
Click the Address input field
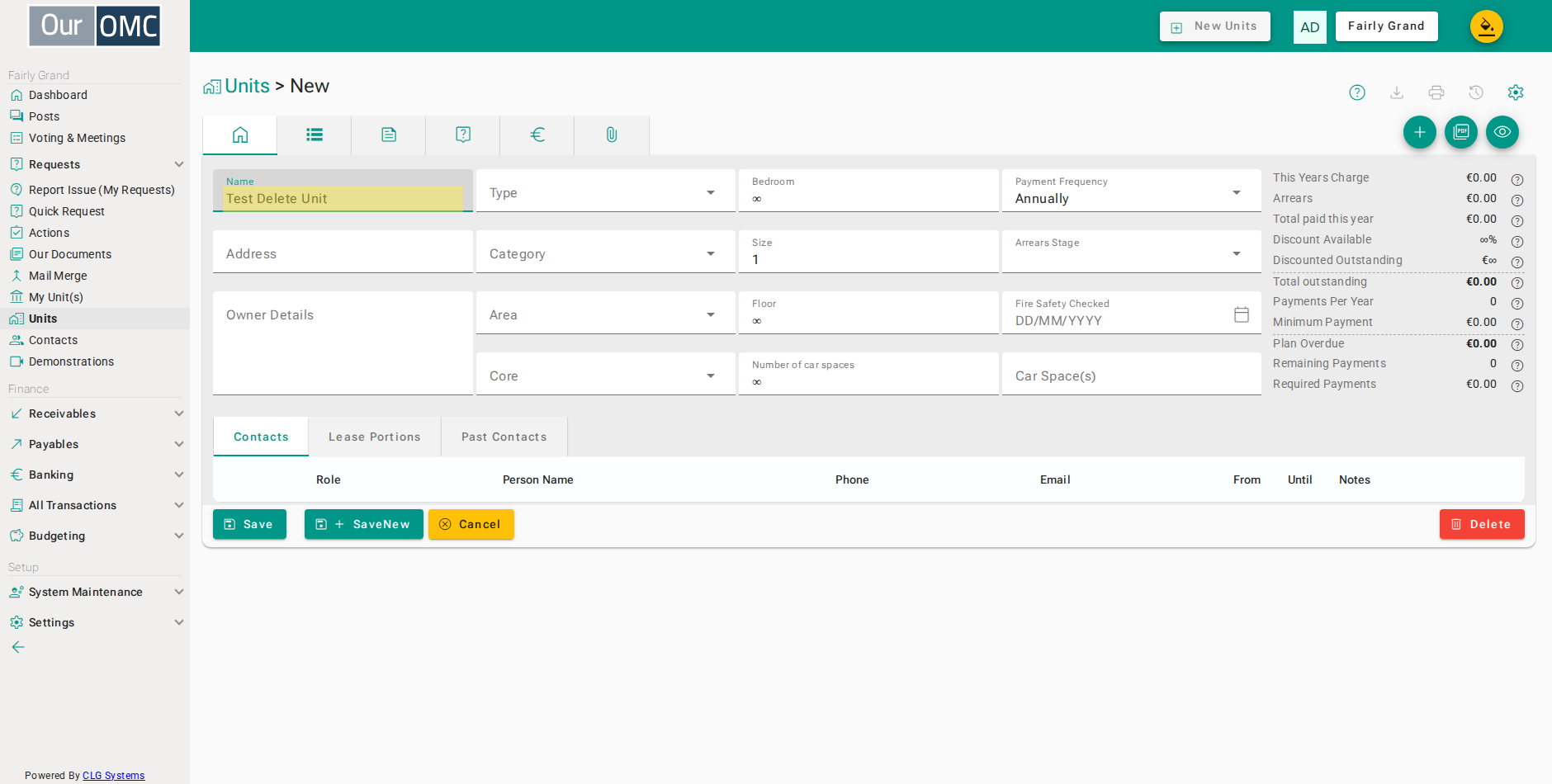[x=343, y=252]
